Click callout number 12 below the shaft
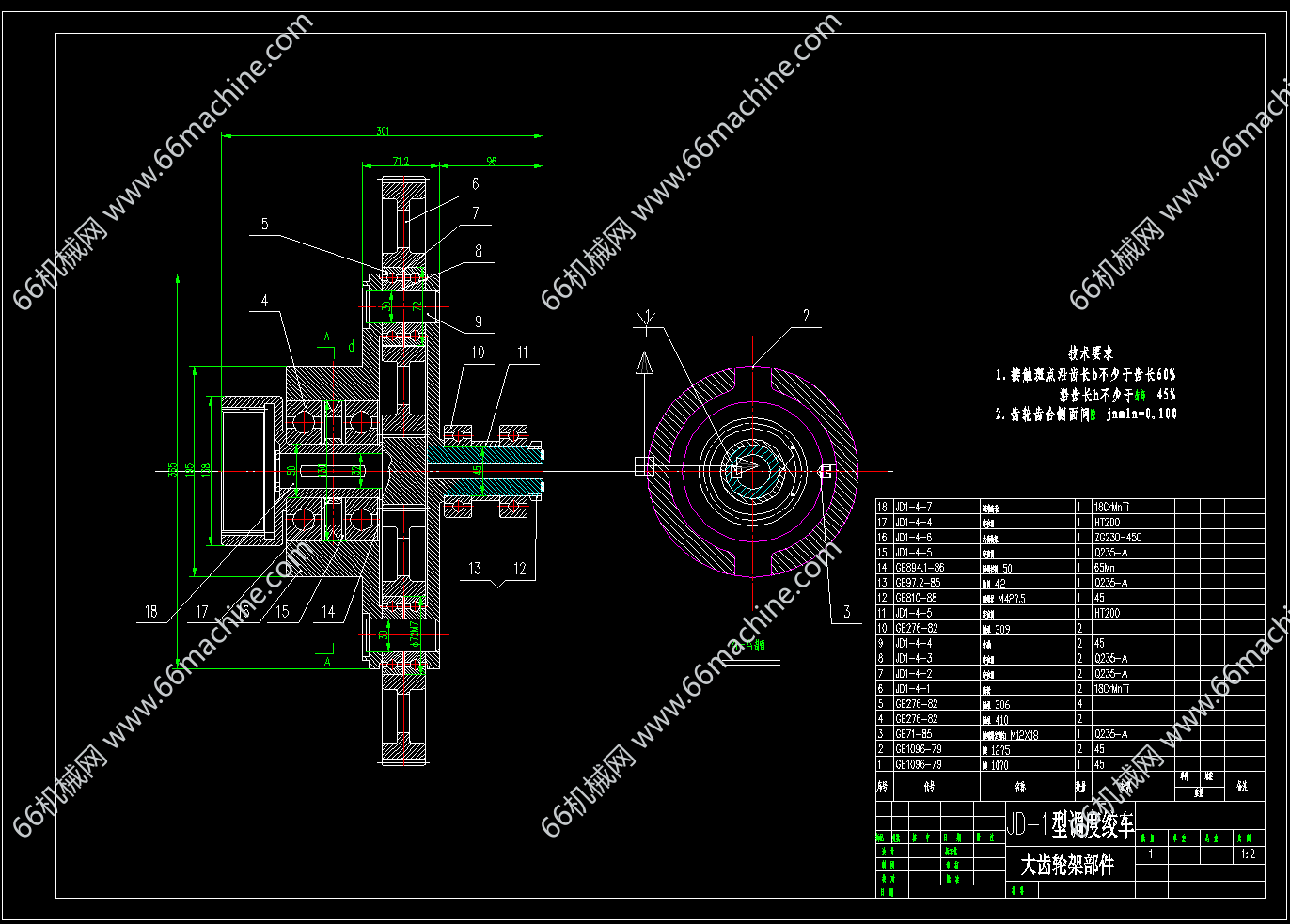This screenshot has height=924, width=1290. (x=520, y=569)
